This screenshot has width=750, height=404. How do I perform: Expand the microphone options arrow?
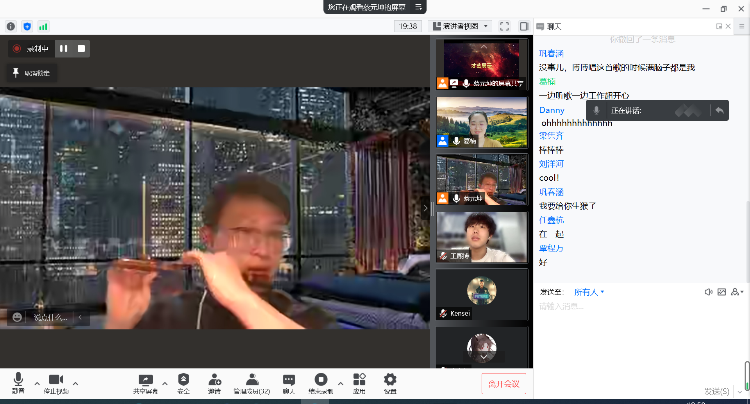(37, 383)
